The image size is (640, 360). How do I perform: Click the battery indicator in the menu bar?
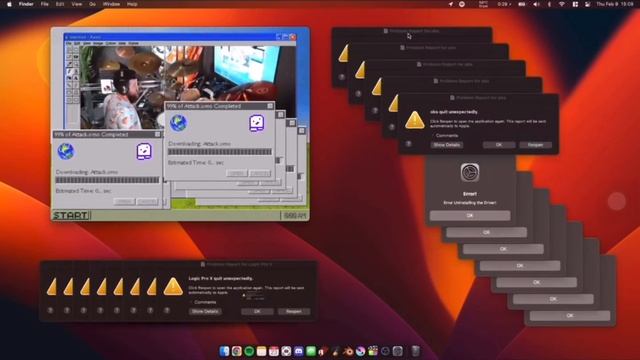click(522, 4)
